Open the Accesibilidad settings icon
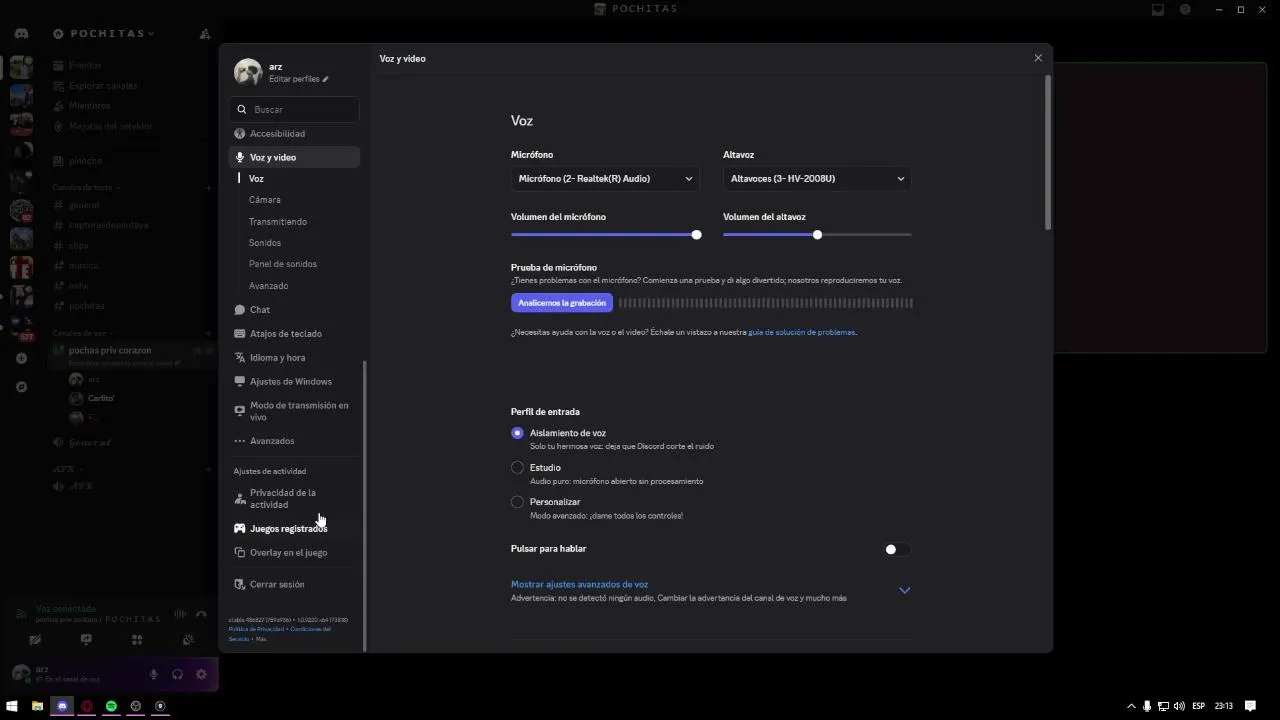 240,134
